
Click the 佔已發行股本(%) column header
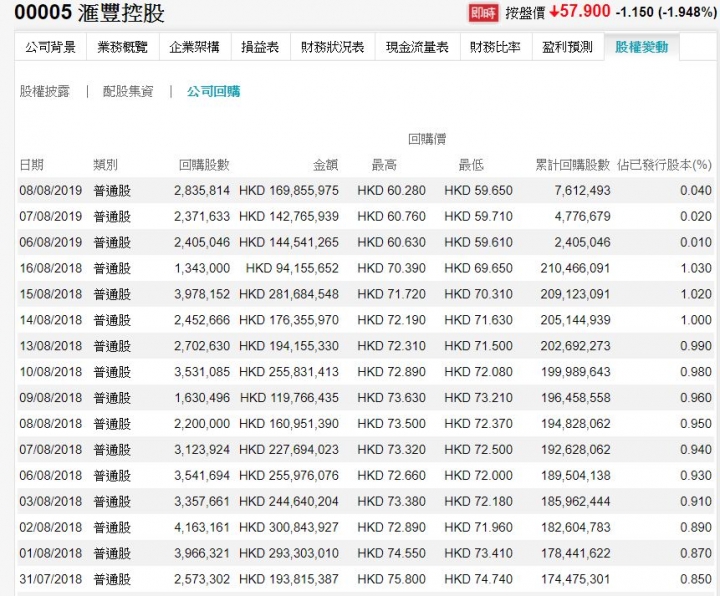pyautogui.click(x=664, y=165)
